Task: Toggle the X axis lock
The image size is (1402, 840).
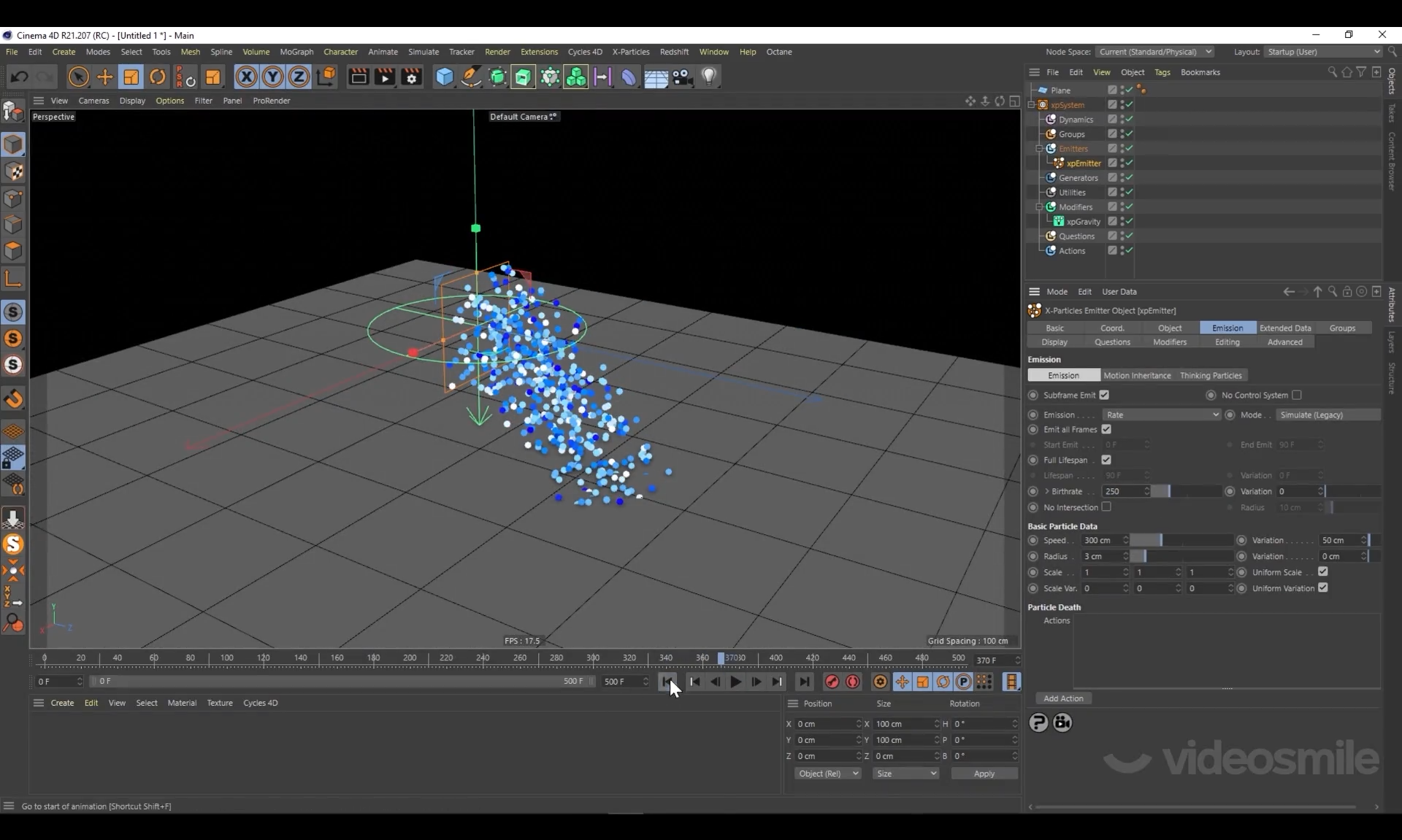Action: click(x=246, y=77)
